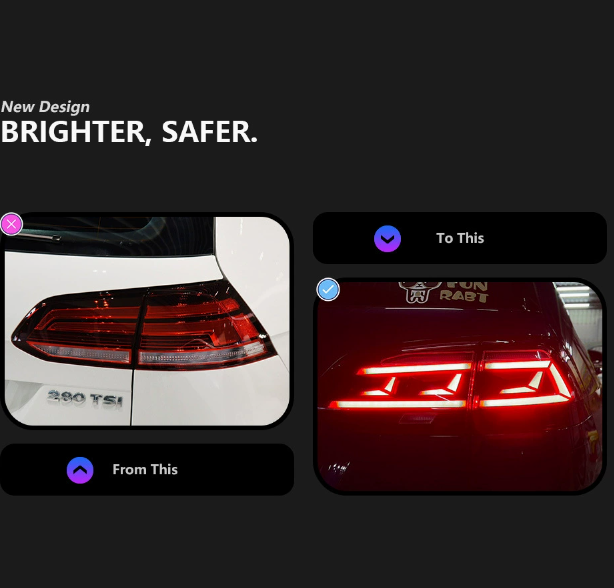
Task: Open the red illuminated LED taillight image
Action: 460,386
